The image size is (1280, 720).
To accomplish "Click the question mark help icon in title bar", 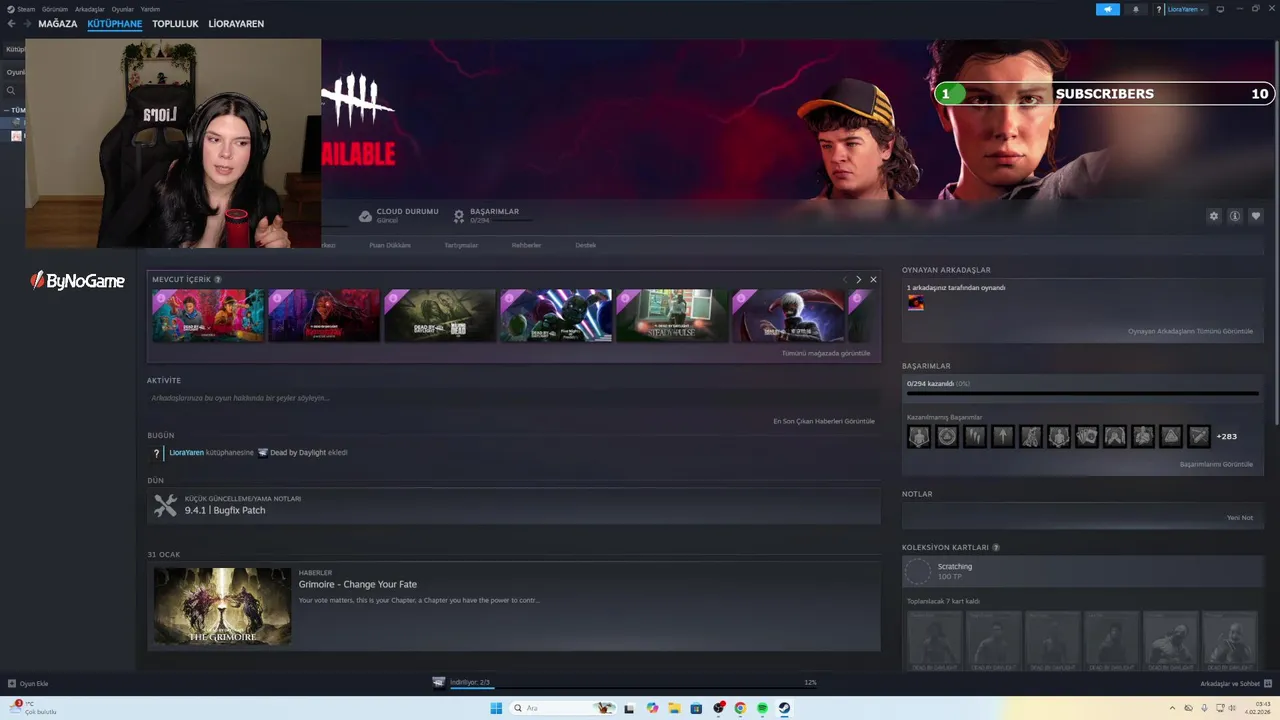I will [1159, 9].
